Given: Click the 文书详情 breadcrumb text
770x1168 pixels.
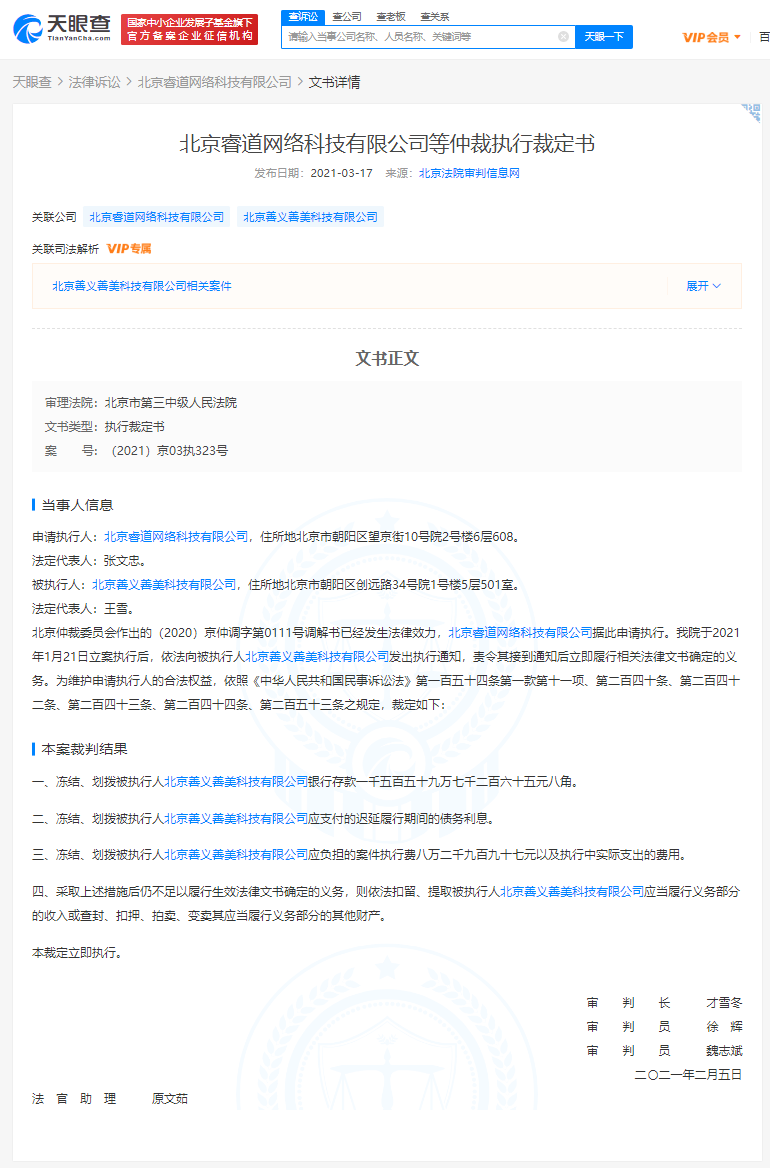Looking at the screenshot, I should (334, 83).
